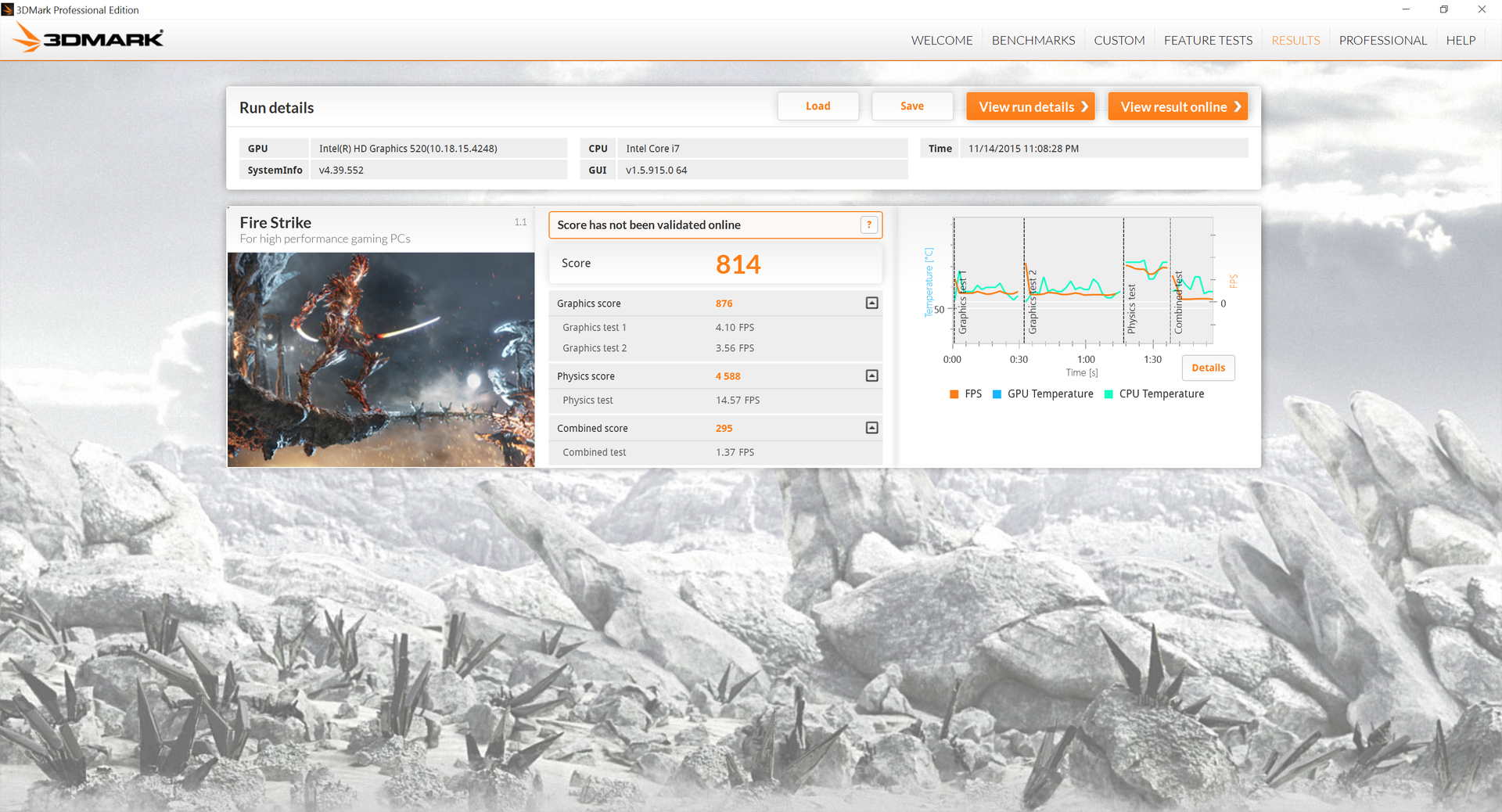Click the GPU Temperature legend label
Screen dimensions: 1502x812
1051,394
